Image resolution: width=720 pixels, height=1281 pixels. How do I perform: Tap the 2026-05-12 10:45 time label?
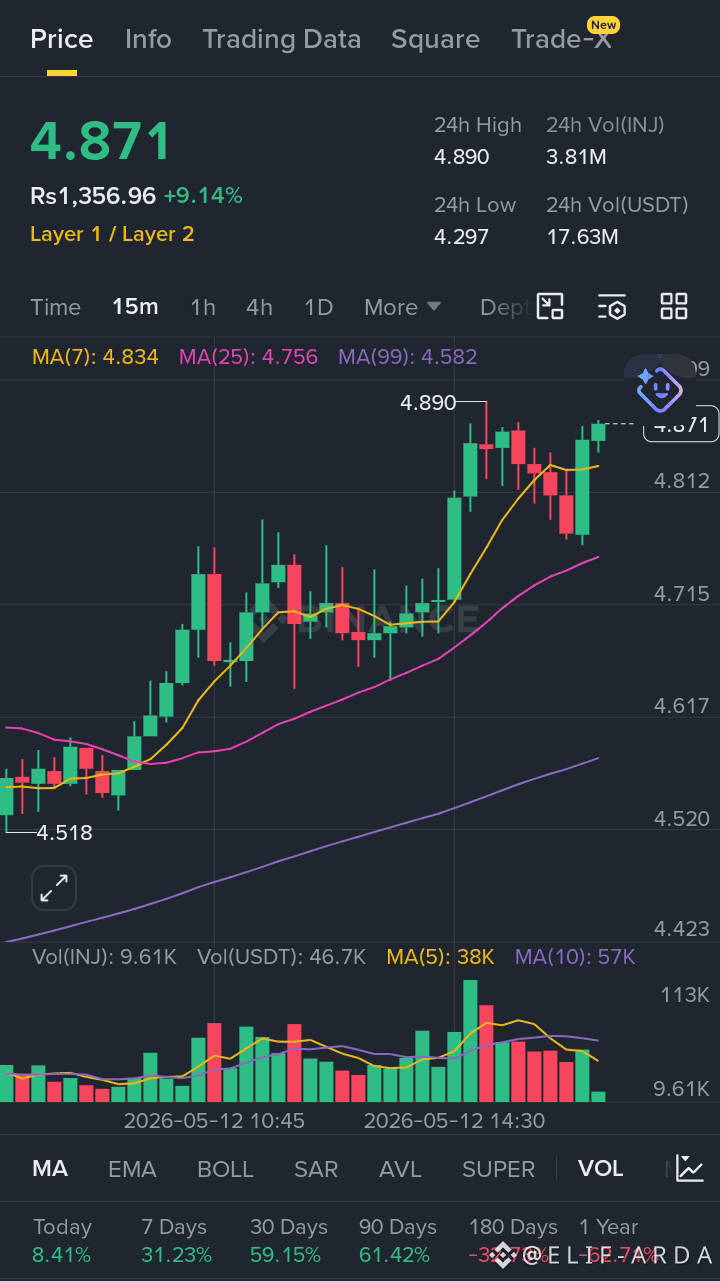(x=214, y=1121)
